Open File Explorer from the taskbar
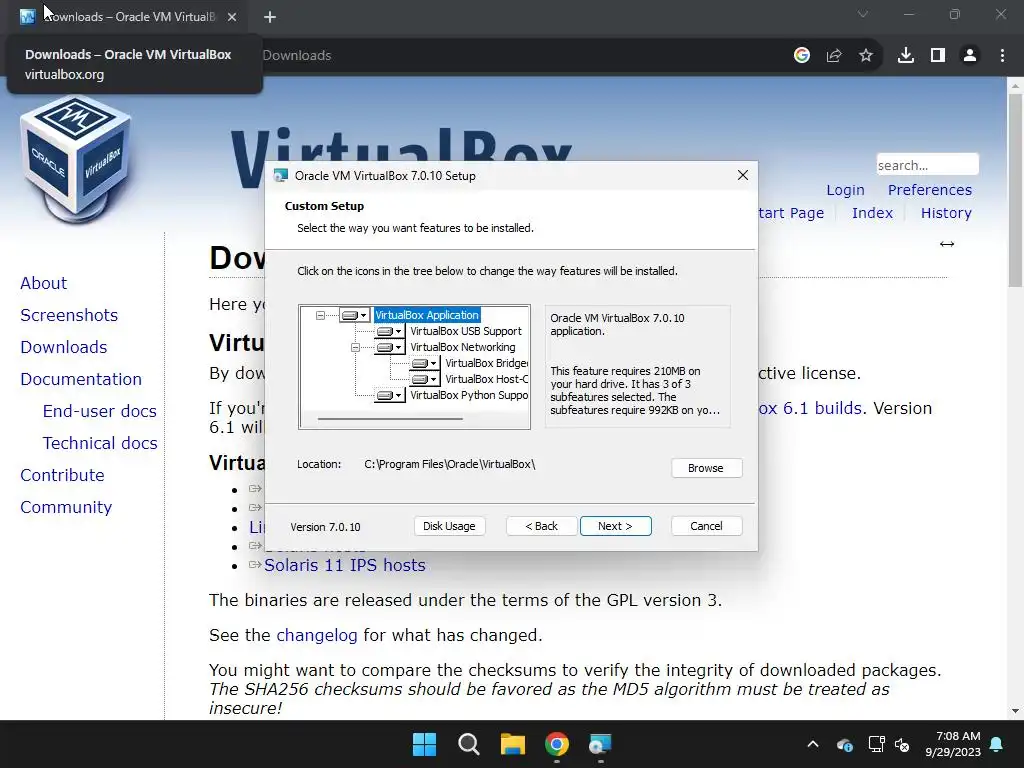Viewport: 1024px width, 768px height. [513, 744]
